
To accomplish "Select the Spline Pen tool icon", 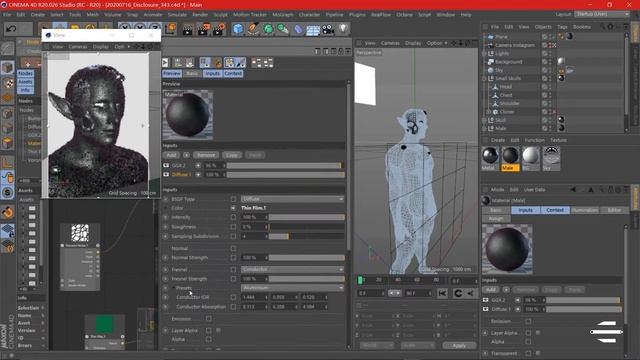I will (x=253, y=29).
